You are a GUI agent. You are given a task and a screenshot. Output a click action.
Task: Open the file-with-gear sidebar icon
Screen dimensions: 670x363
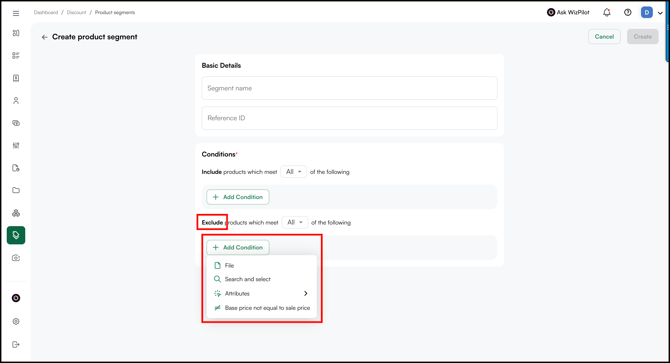[x=16, y=168]
